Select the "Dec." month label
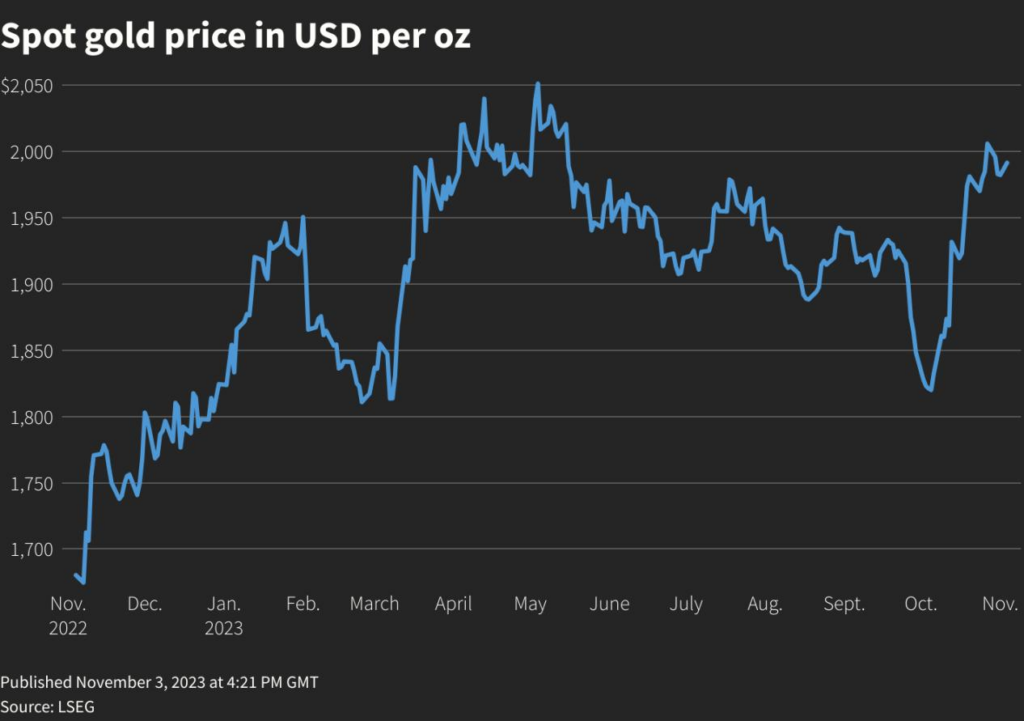This screenshot has height=721, width=1024. [x=144, y=604]
